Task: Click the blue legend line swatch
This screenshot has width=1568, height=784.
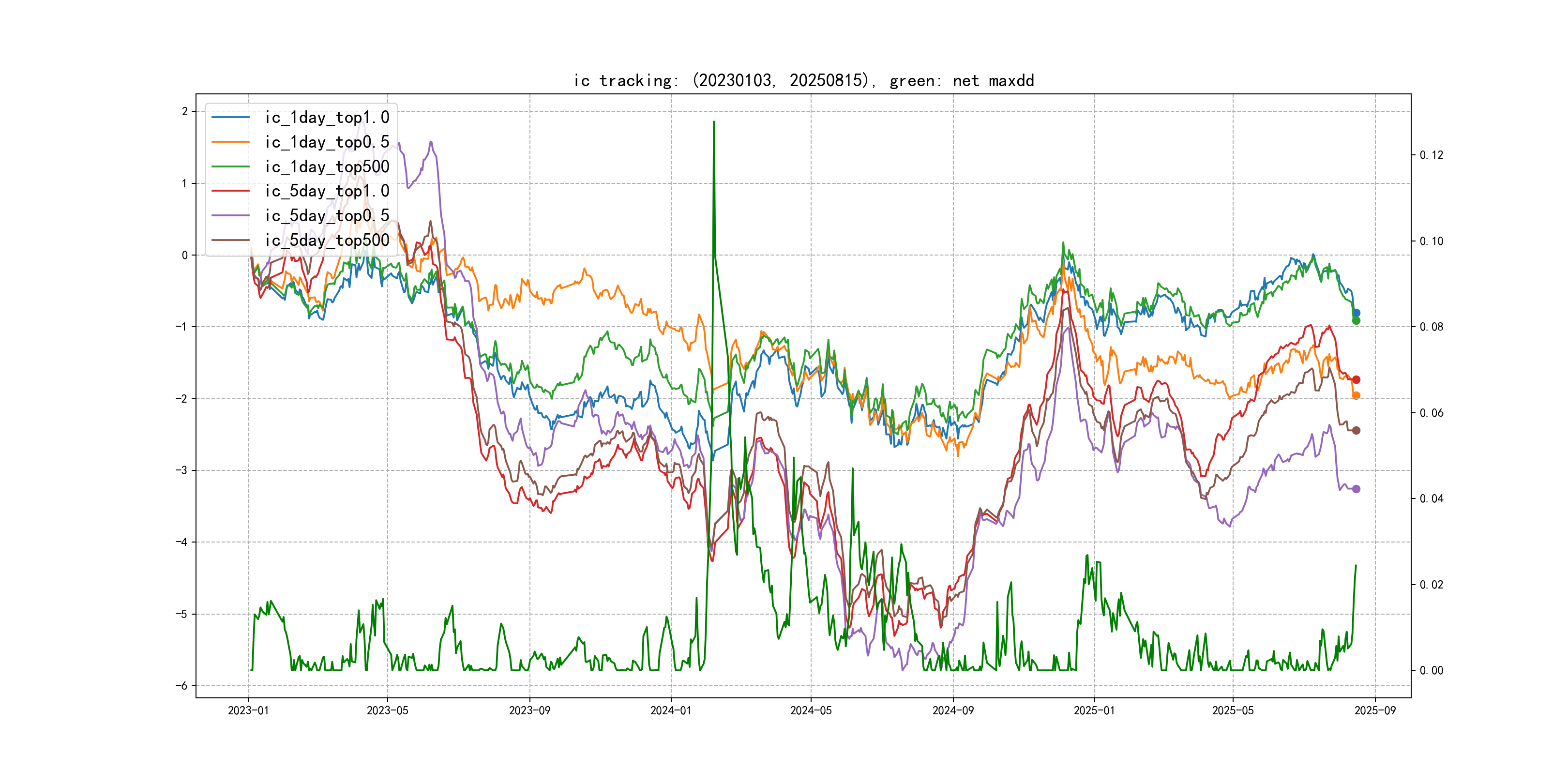Action: tap(230, 118)
